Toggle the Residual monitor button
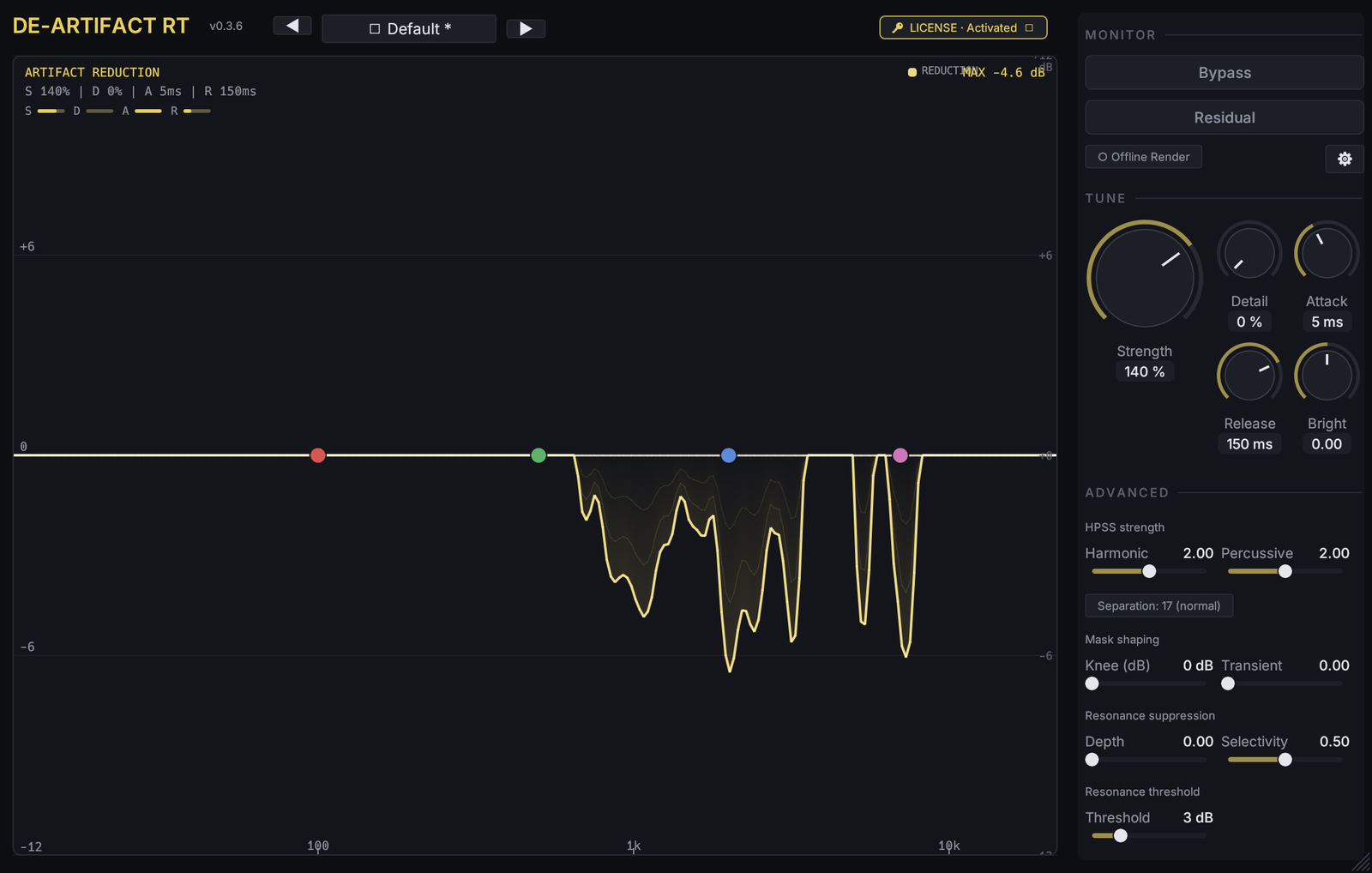The width and height of the screenshot is (1372, 873). [x=1225, y=117]
